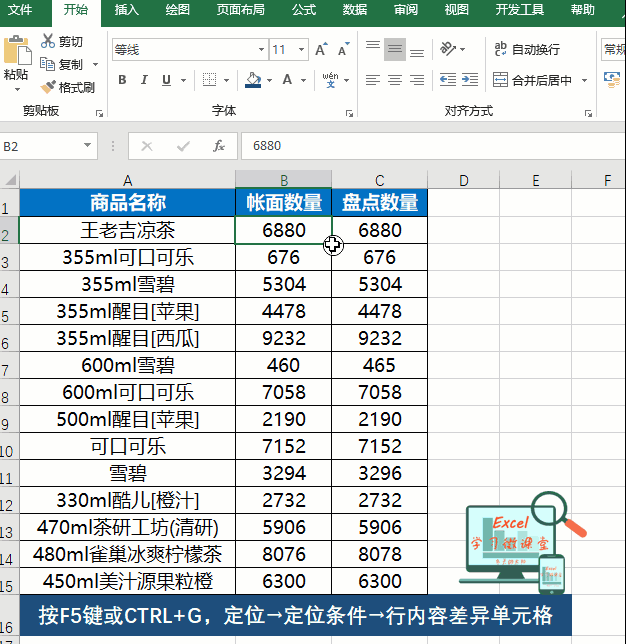Toggle bold formatting
The image size is (626, 644).
[122, 80]
